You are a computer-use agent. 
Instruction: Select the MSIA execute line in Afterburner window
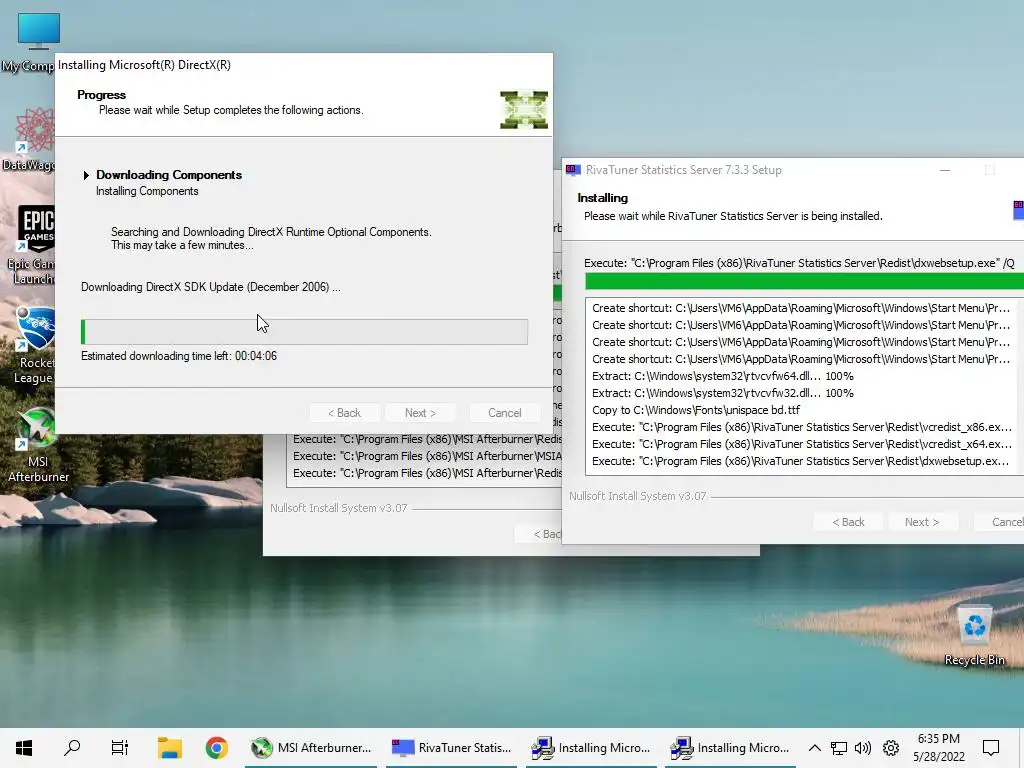(426, 456)
